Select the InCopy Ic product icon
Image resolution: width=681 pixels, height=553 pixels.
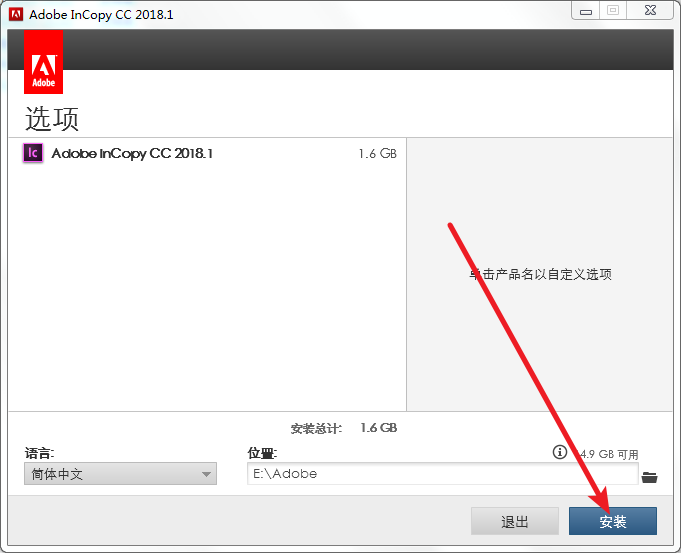(33, 153)
